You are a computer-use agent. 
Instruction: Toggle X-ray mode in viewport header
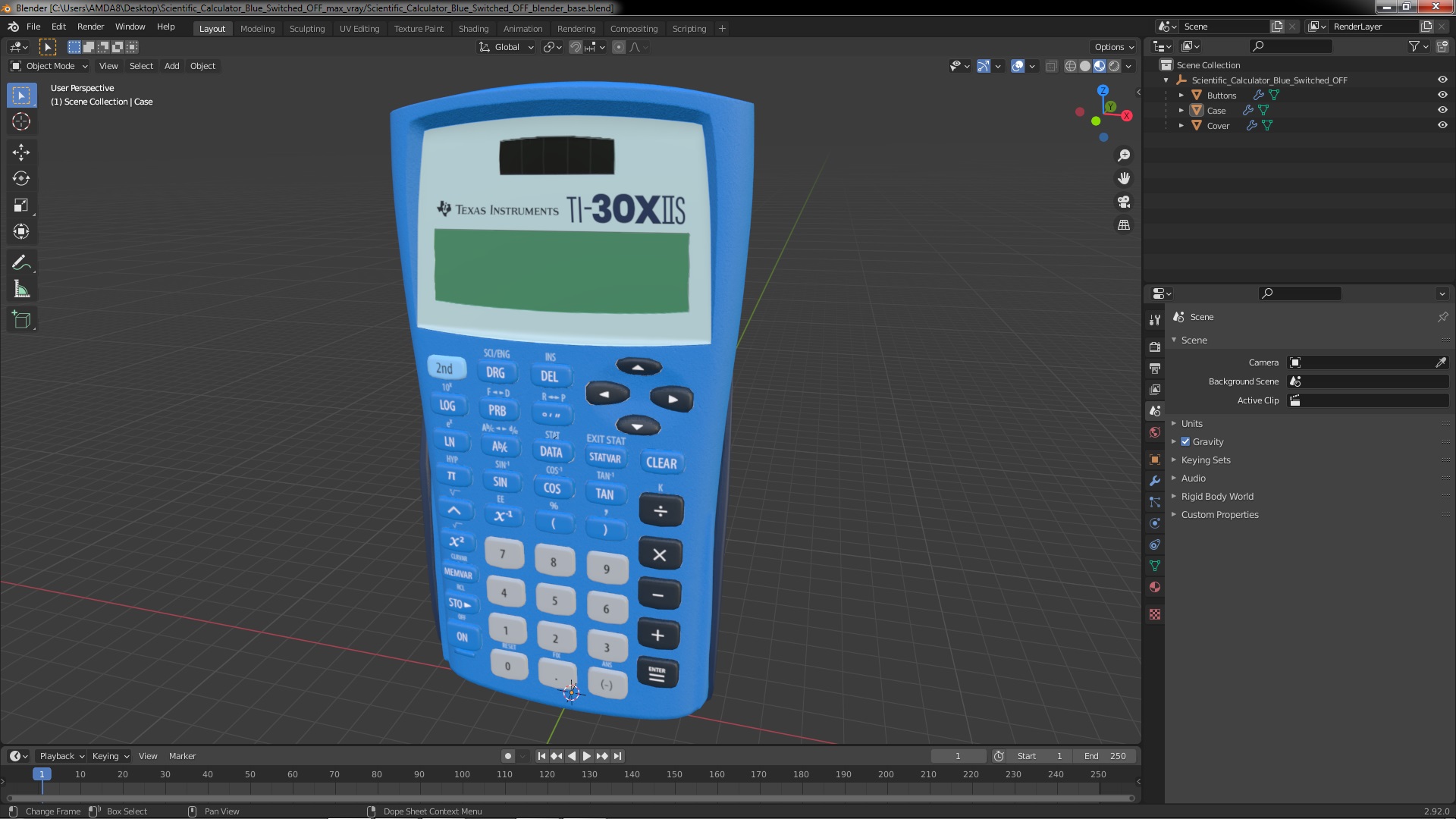1051,66
